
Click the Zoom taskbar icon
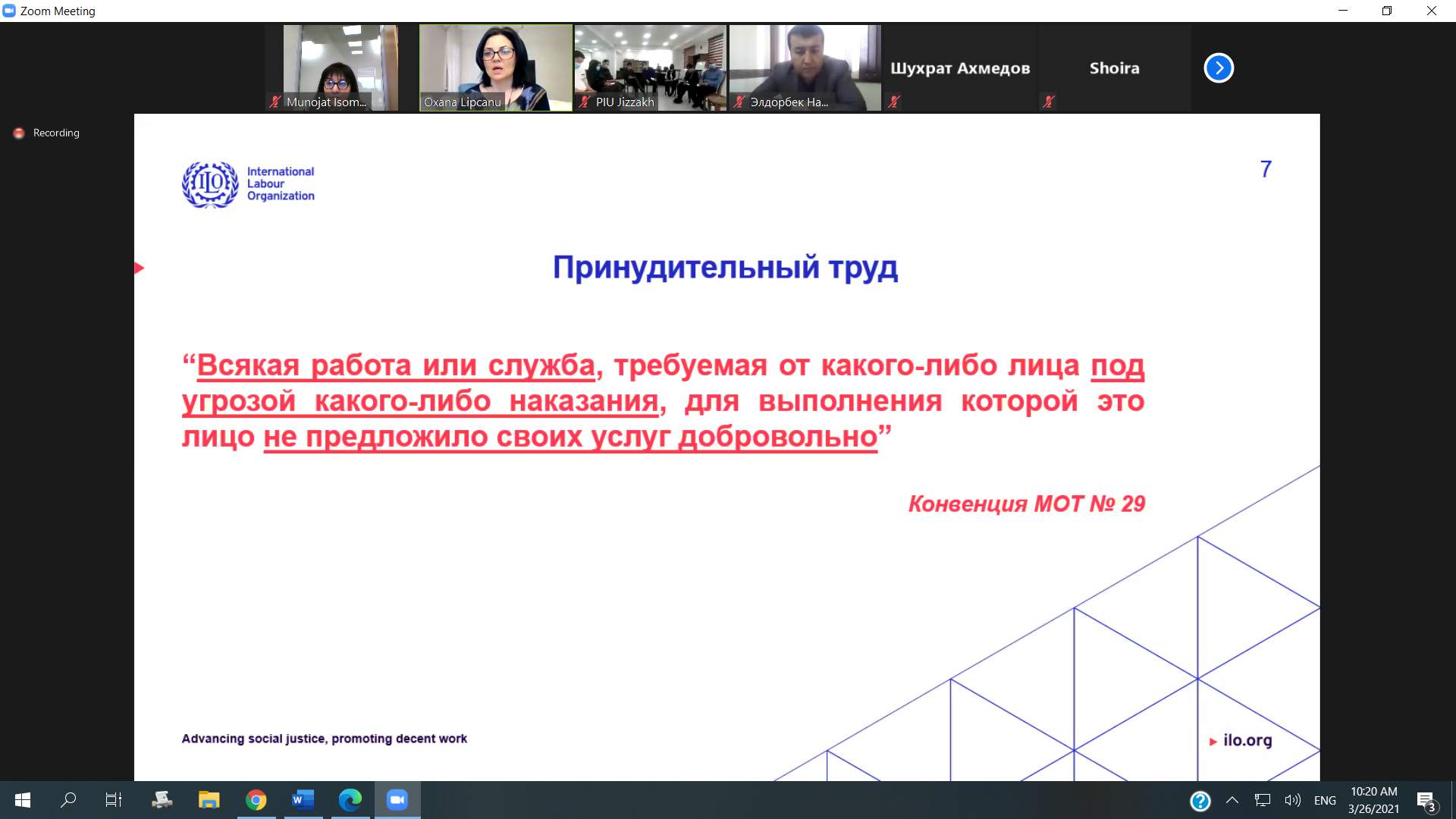tap(397, 800)
